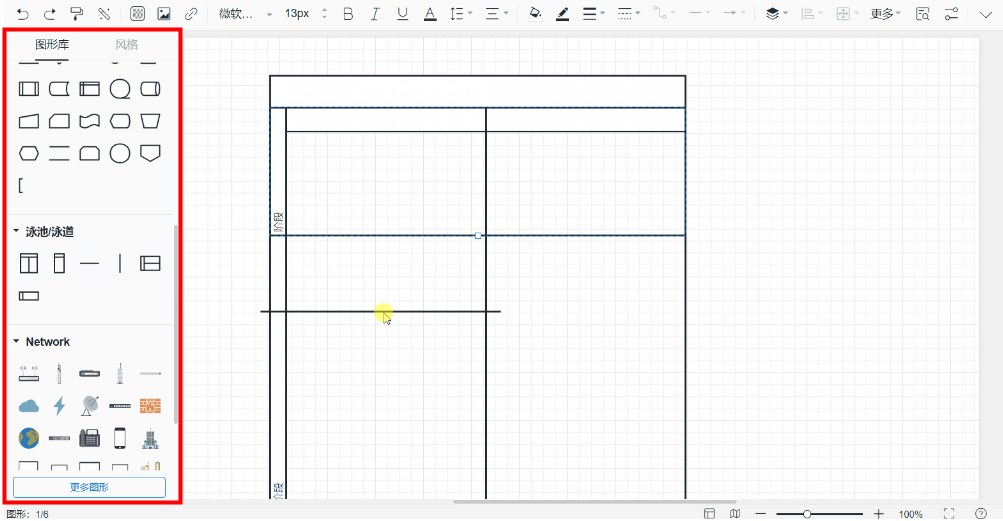Screen dimensions: 1003x521
Task: Open the align shapes dropdown
Action: pos(812,13)
